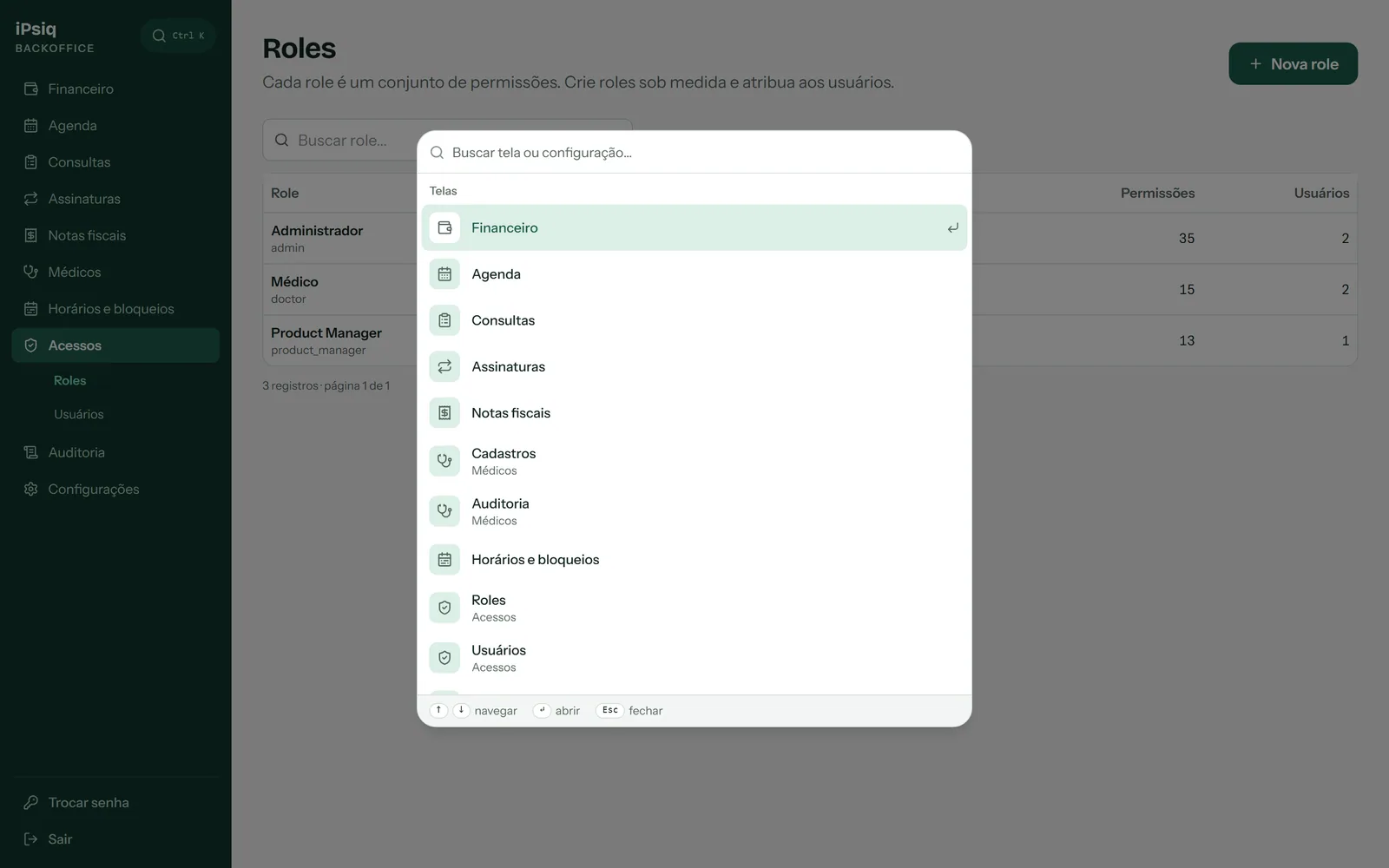
Task: Click the sidebar Agenda calendar icon
Action: 31,125
